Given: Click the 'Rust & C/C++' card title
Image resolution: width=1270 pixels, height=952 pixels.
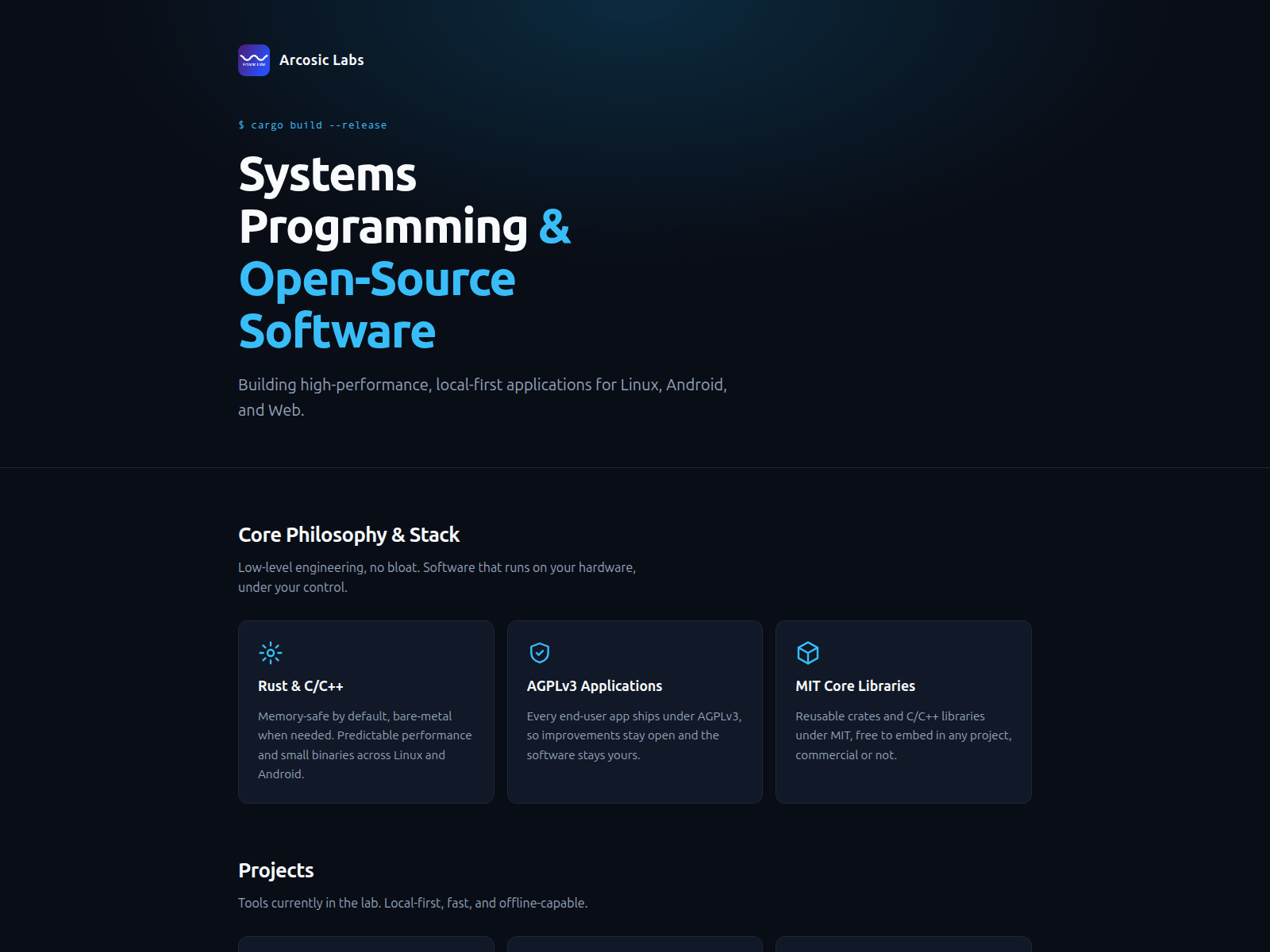Looking at the screenshot, I should click(301, 686).
